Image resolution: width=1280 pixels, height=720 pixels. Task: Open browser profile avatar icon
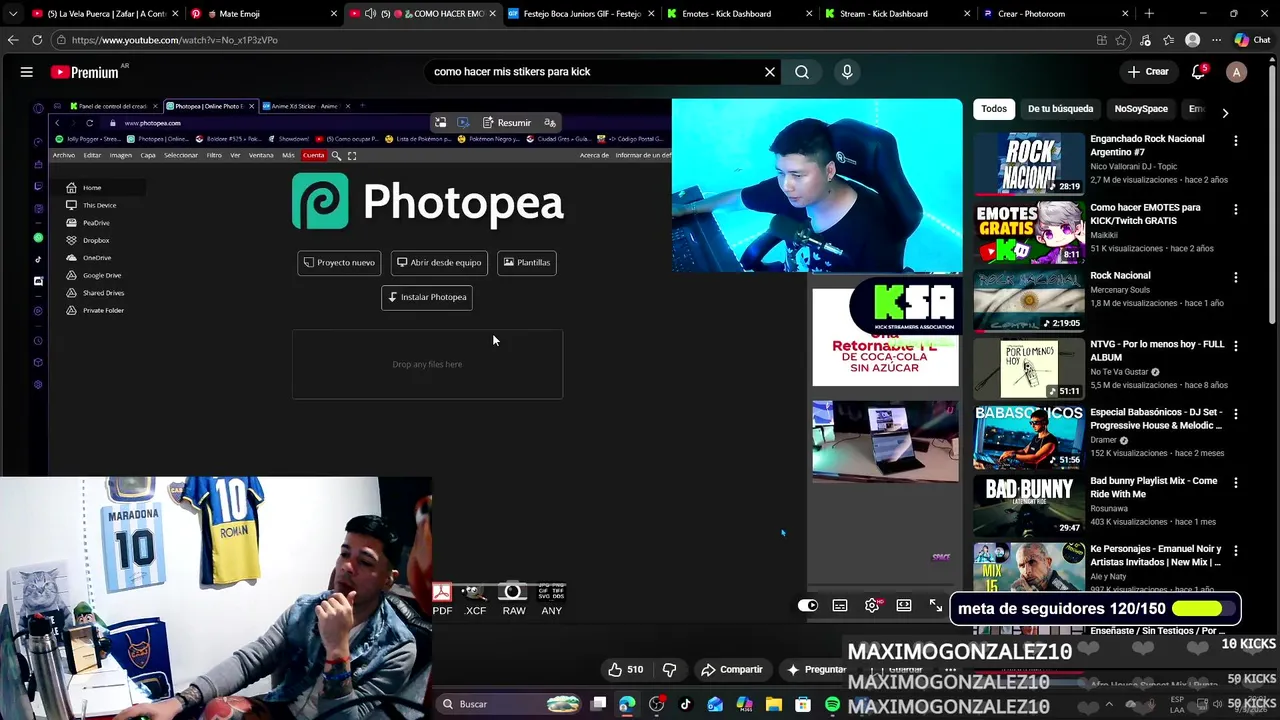click(1192, 40)
